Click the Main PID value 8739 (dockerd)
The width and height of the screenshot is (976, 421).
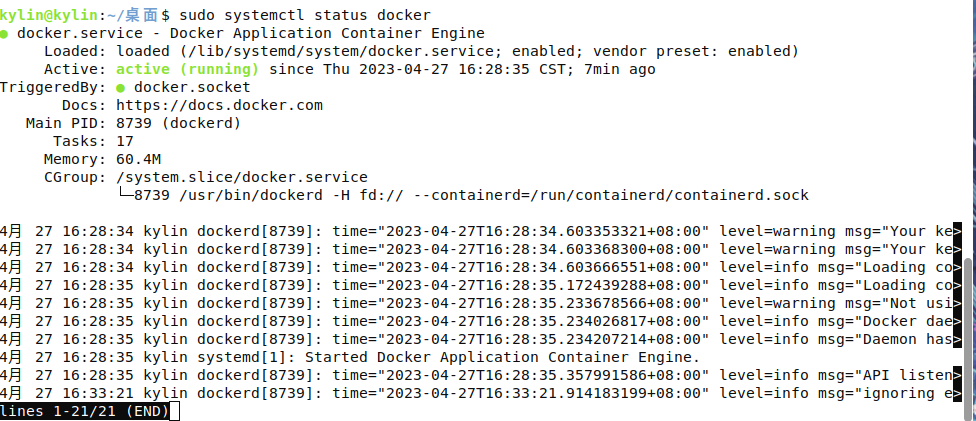pos(178,123)
